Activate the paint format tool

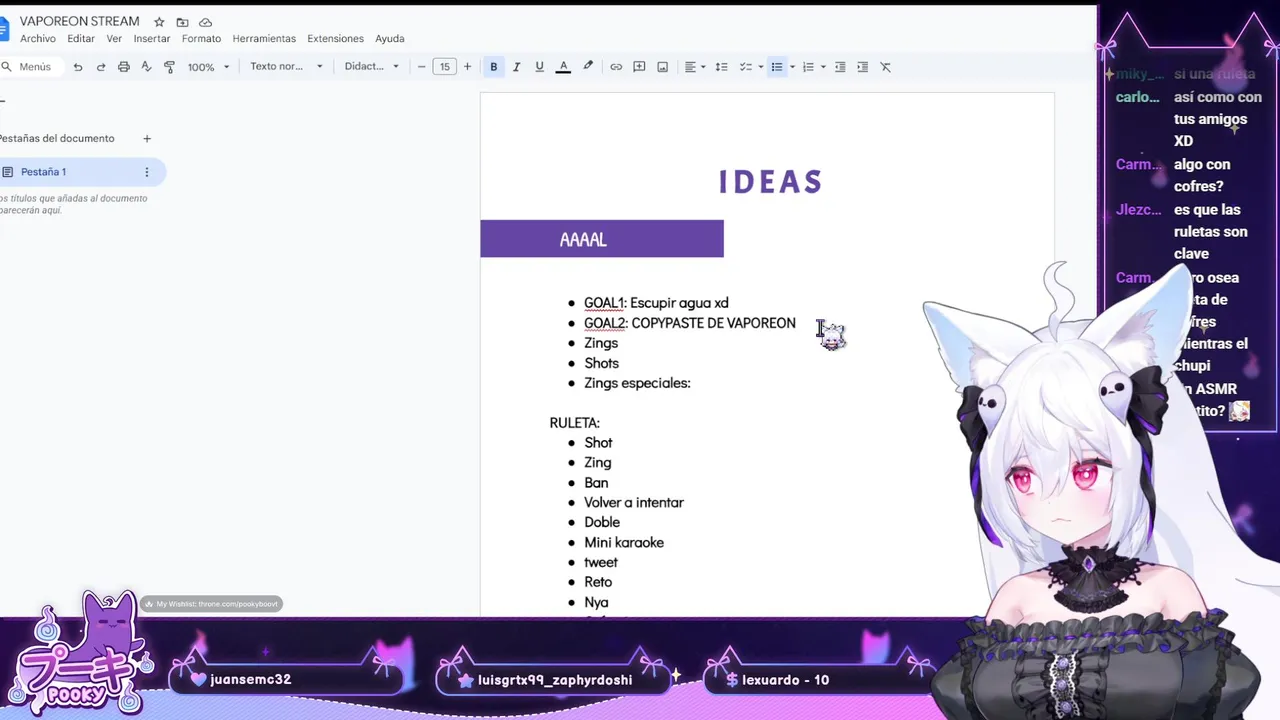(x=169, y=67)
